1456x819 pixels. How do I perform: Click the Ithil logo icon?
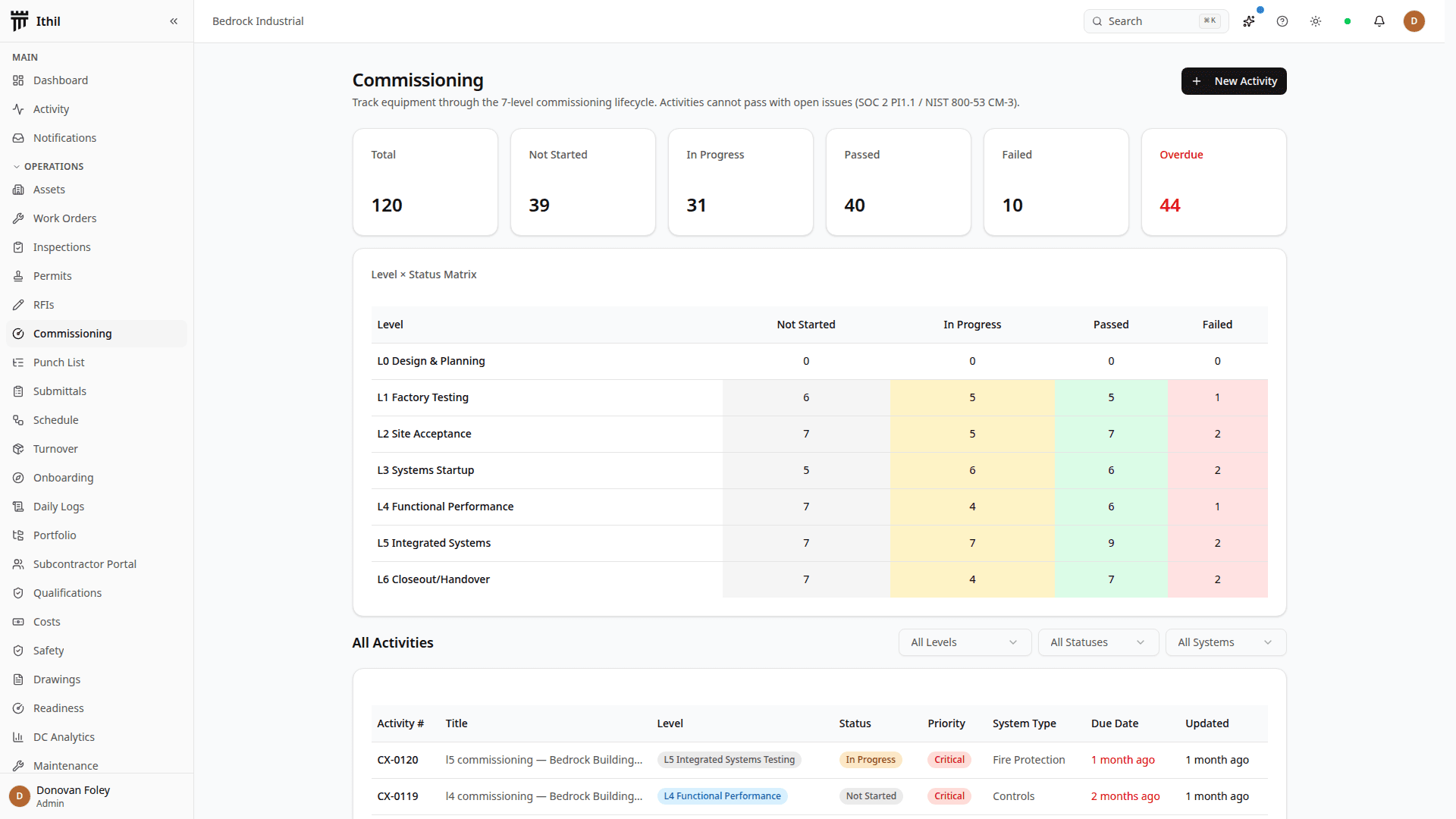click(x=20, y=21)
